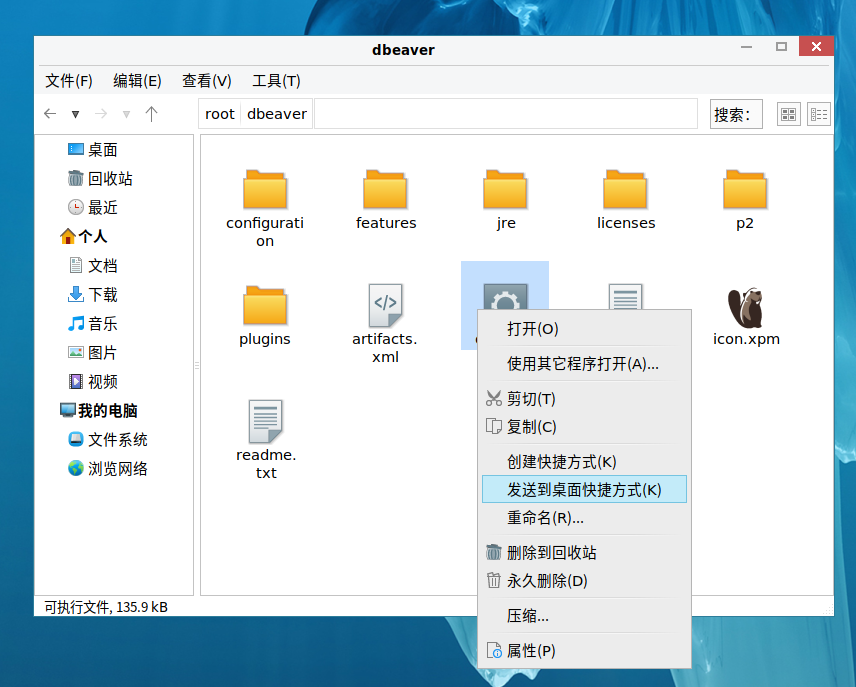Switch to icon grid view
This screenshot has width=856, height=687.
pos(788,114)
